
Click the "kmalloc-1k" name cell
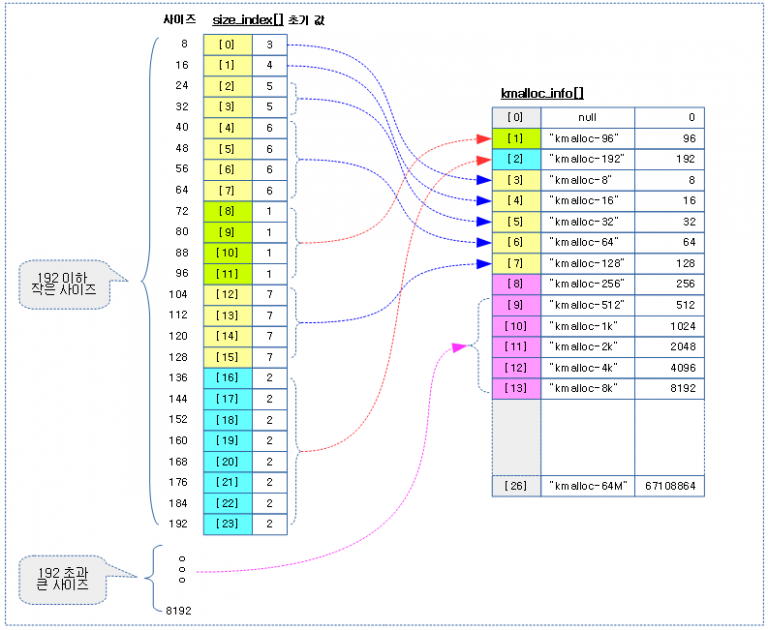[588, 326]
